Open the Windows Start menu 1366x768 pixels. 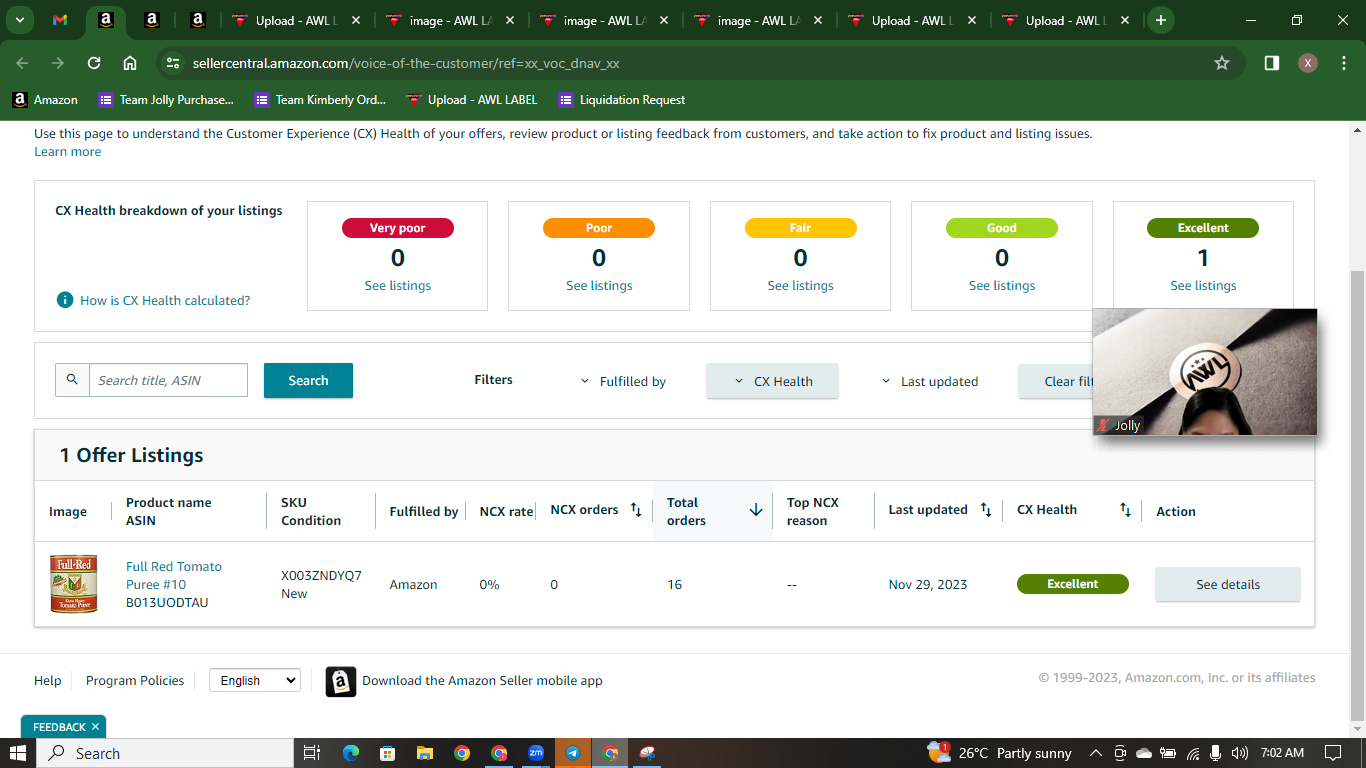click(x=17, y=753)
